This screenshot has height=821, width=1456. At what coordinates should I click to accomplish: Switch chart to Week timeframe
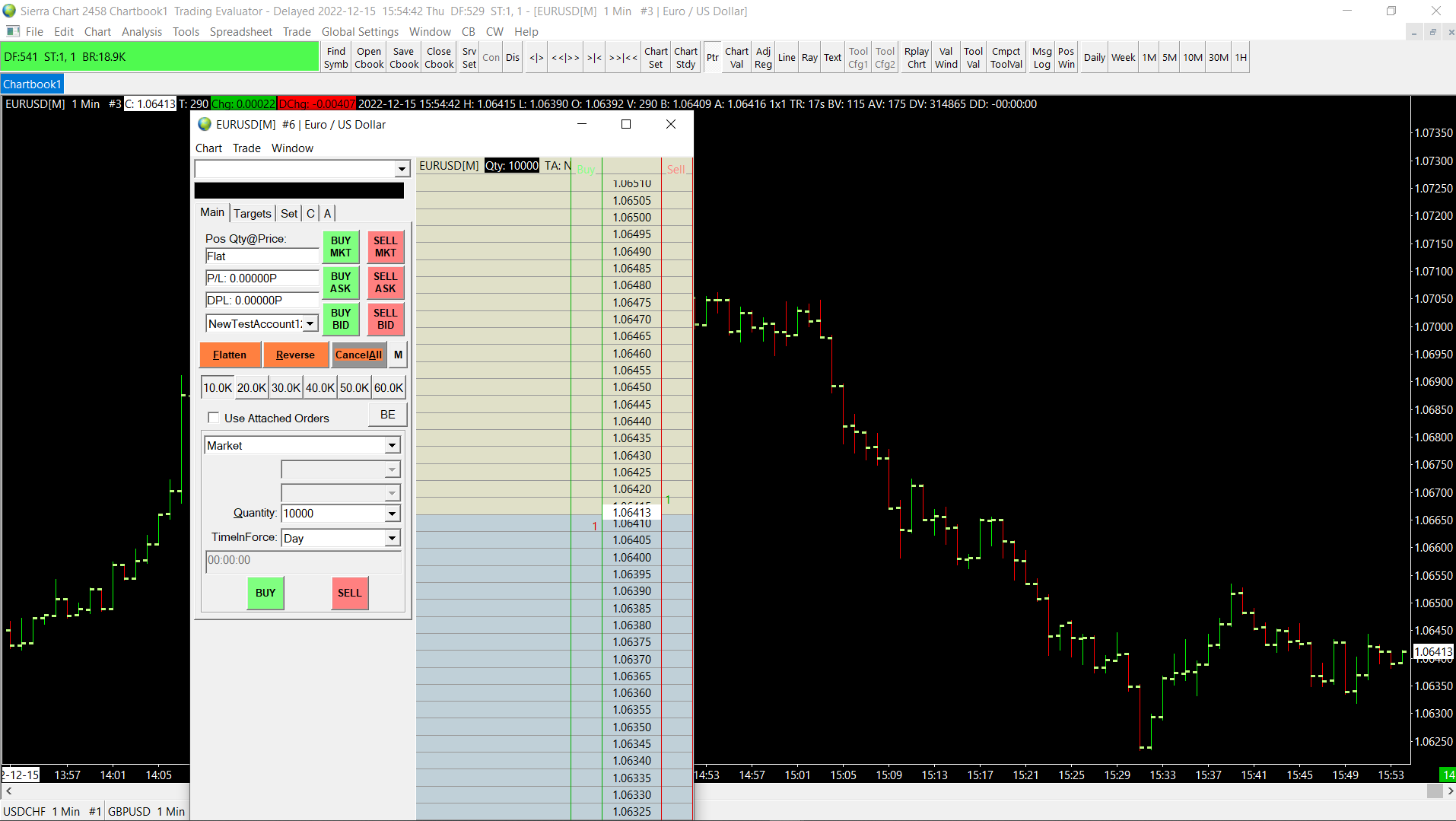(1124, 58)
